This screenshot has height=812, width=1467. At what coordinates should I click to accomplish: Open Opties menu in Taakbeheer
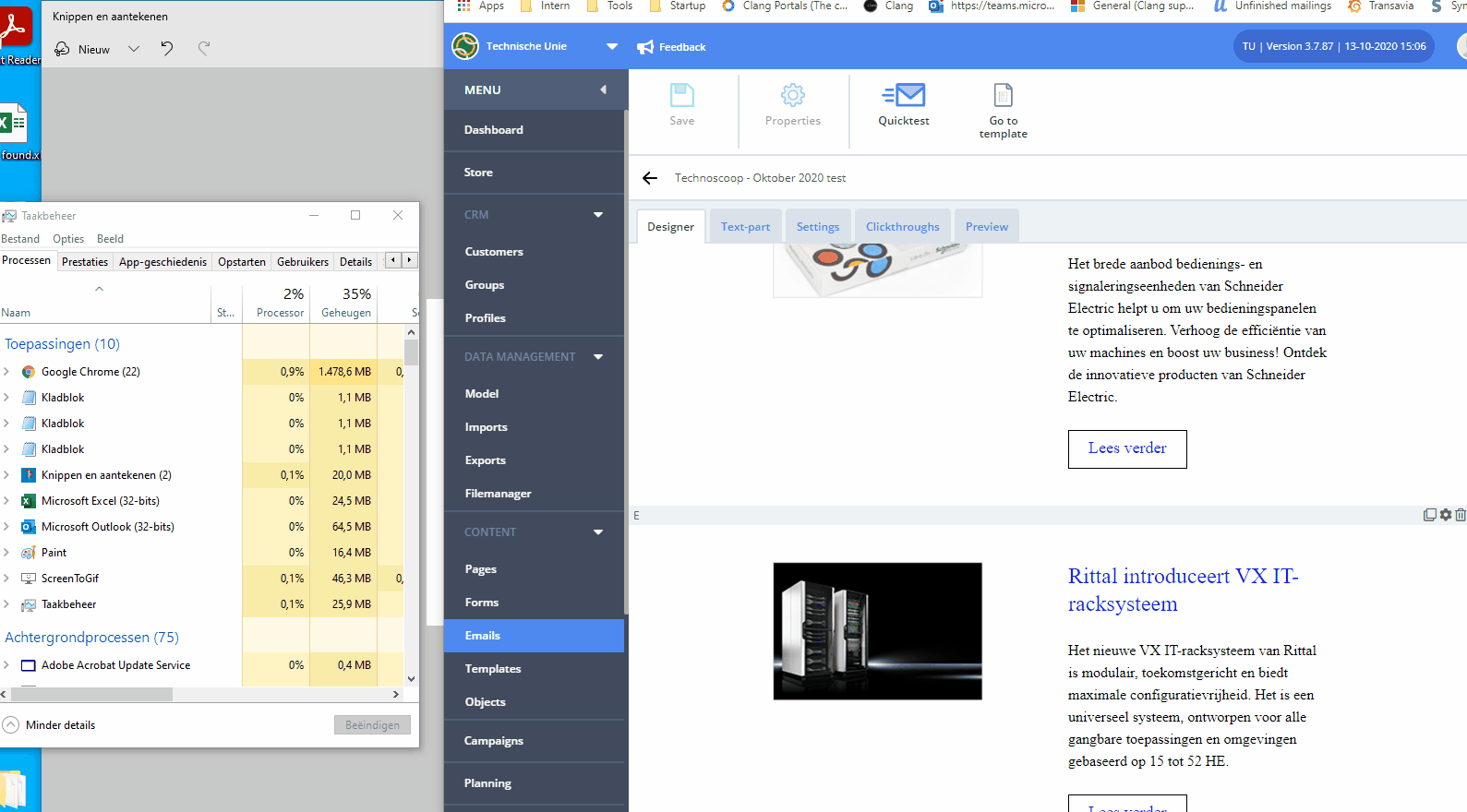68,239
